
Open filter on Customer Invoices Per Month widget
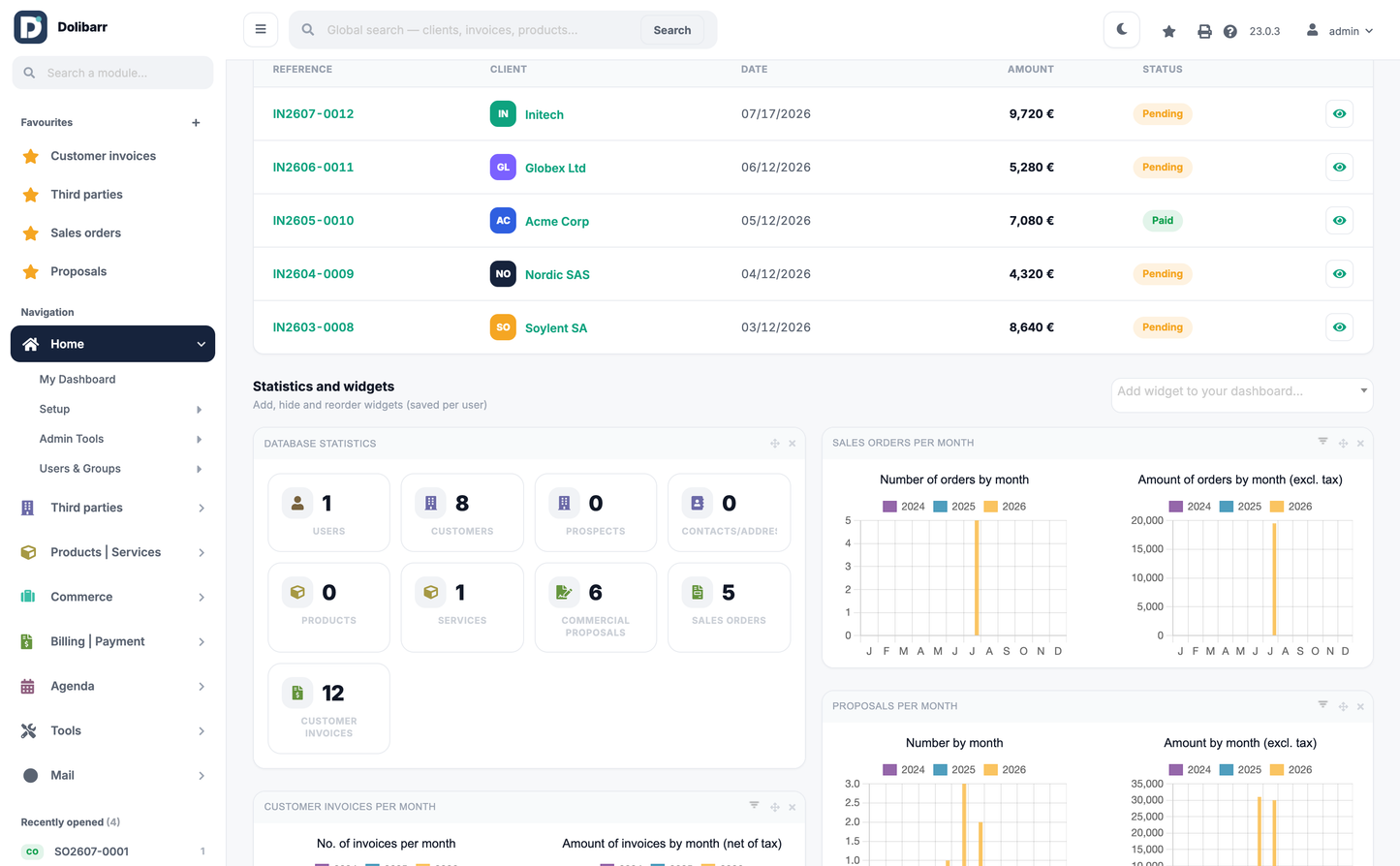754,805
